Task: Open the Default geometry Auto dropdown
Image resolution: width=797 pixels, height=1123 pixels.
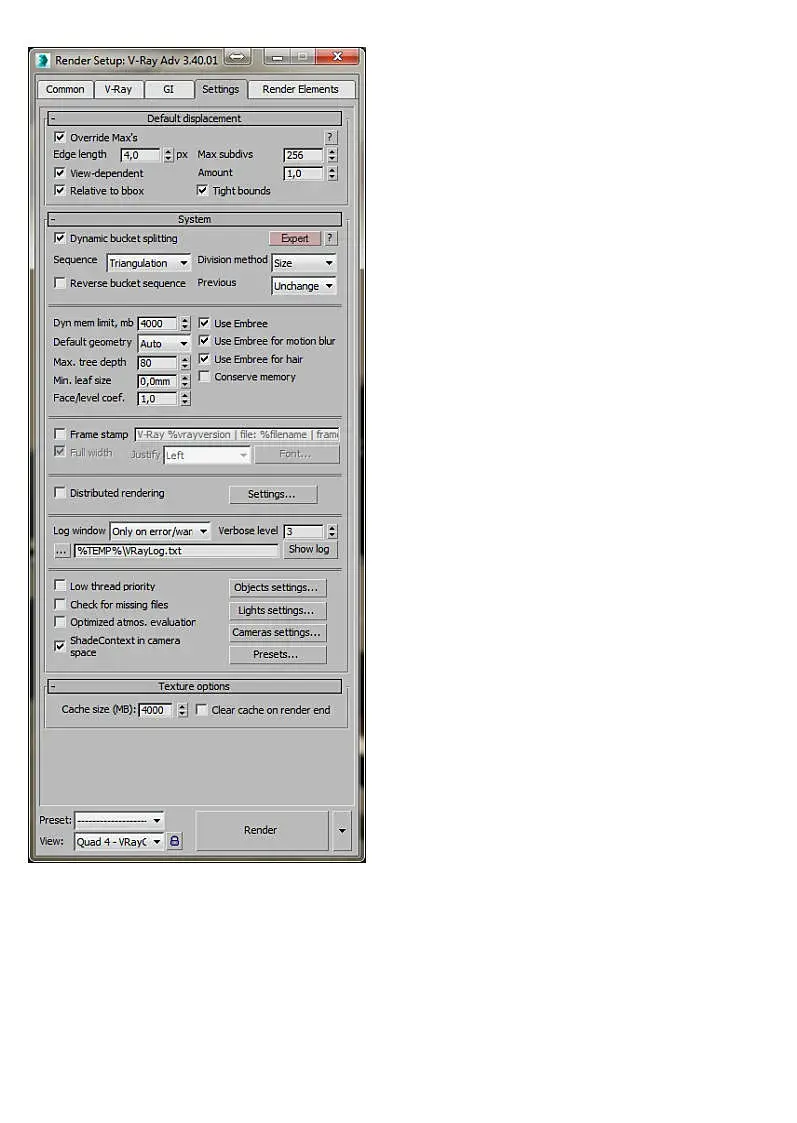Action: pos(164,344)
